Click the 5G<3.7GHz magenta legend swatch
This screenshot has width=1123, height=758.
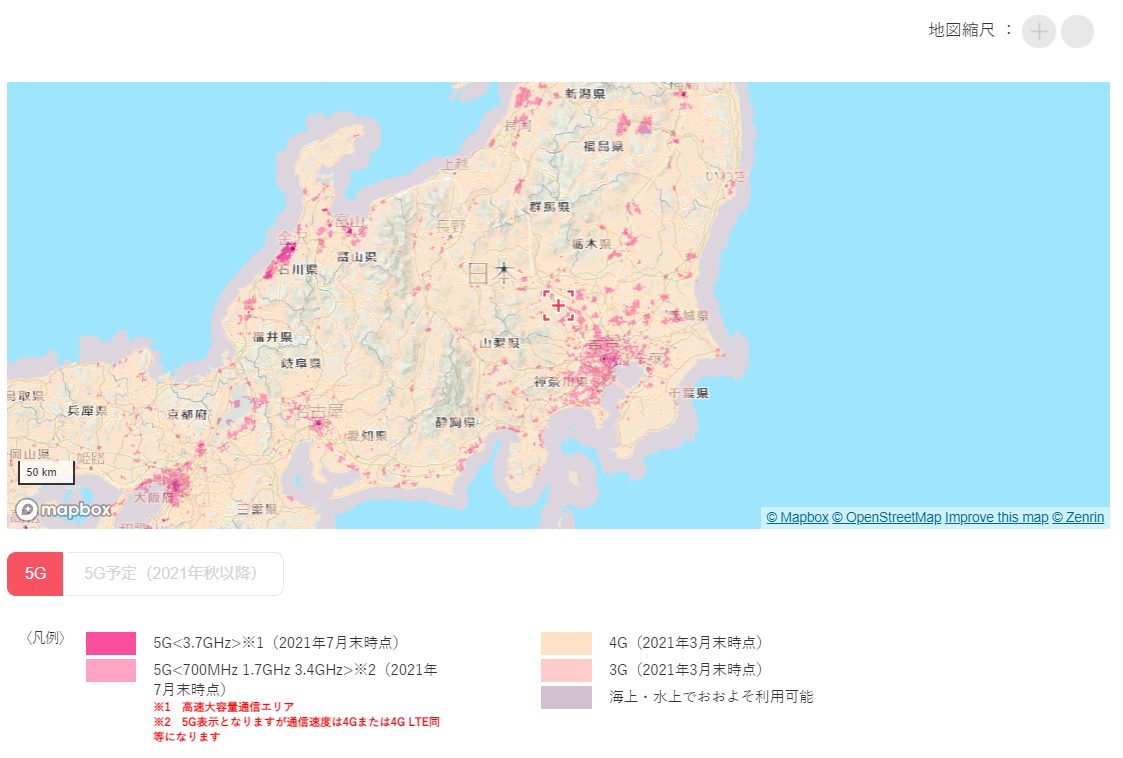click(113, 641)
